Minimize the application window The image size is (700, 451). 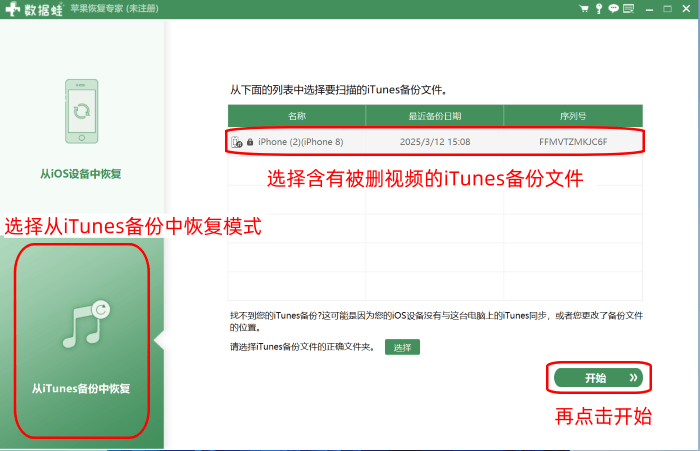(648, 9)
